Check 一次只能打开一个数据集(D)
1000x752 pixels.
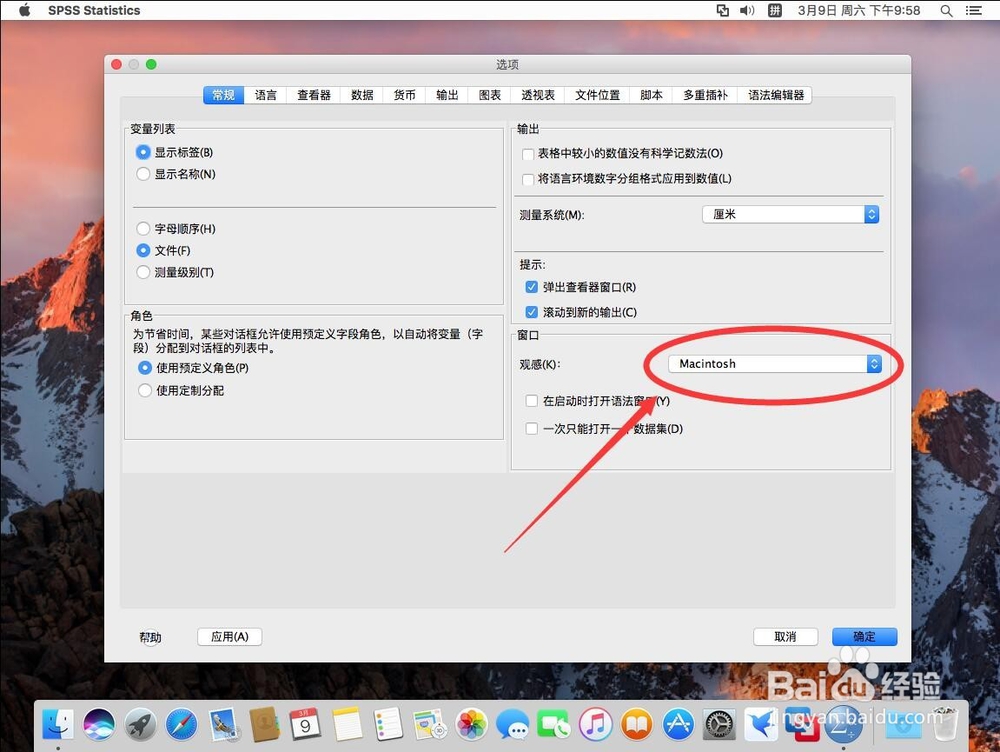tap(531, 428)
